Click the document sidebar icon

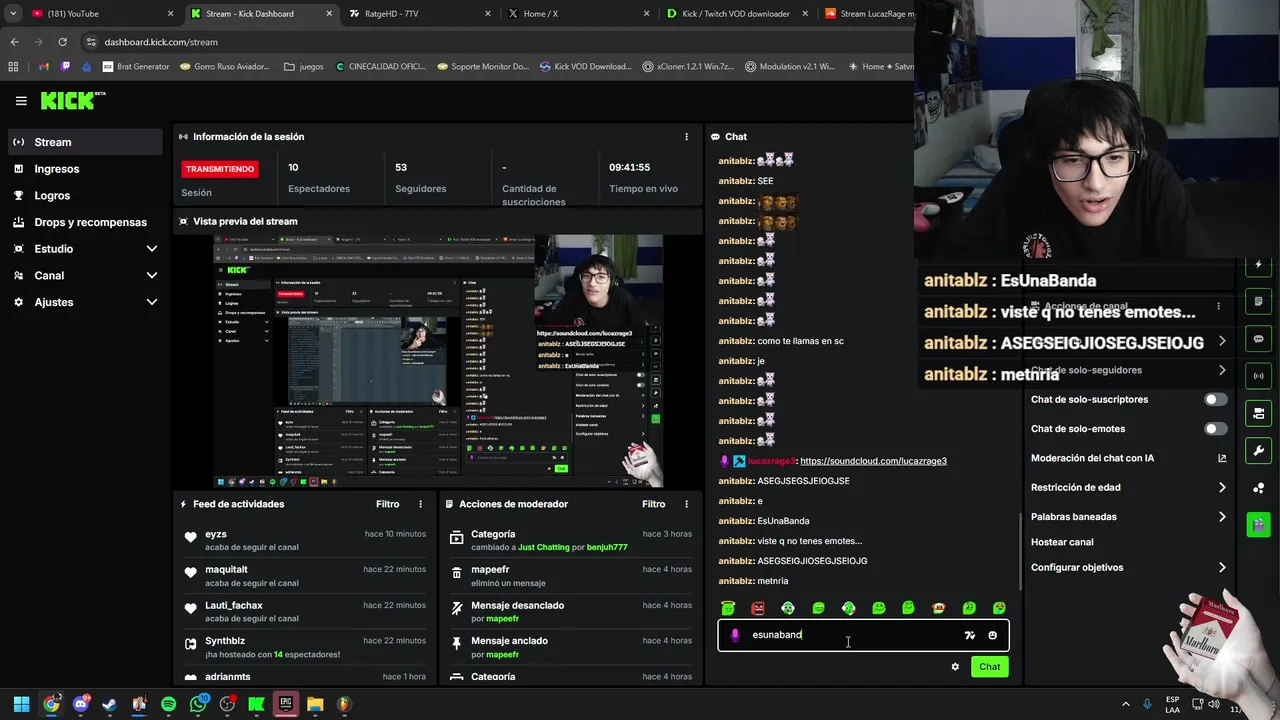[1258, 302]
